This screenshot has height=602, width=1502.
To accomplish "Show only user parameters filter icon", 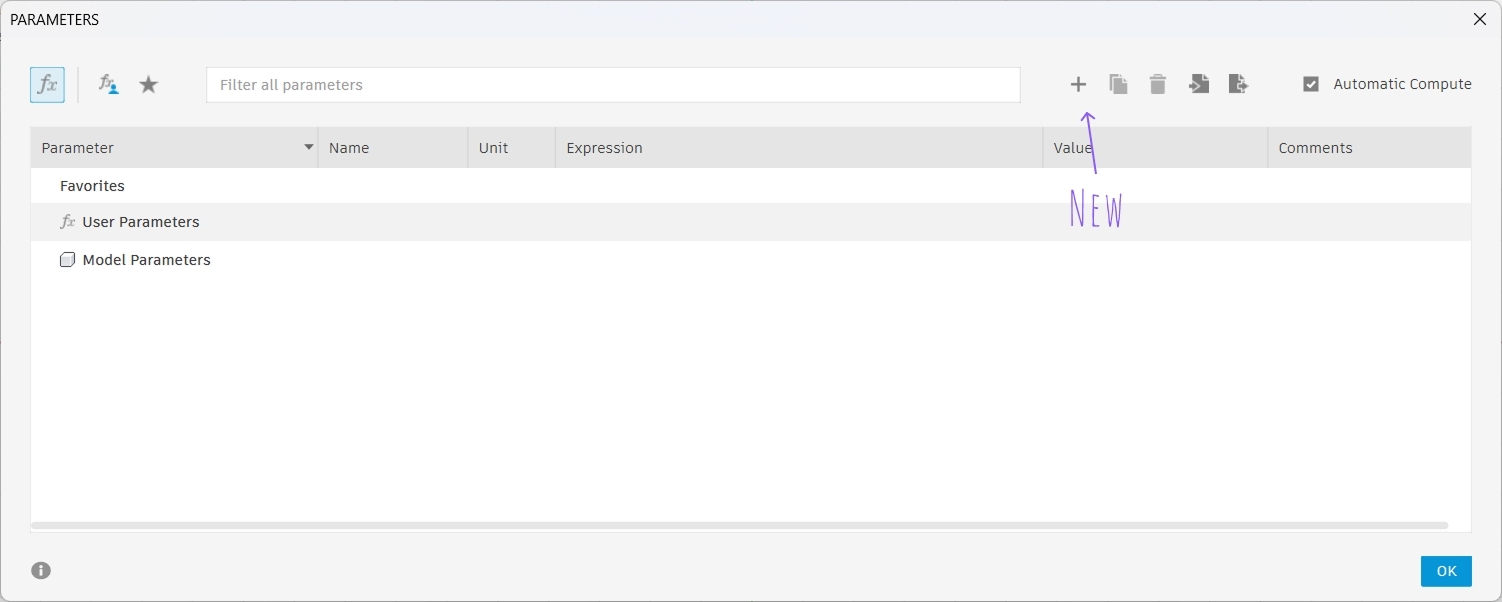I will click(108, 85).
